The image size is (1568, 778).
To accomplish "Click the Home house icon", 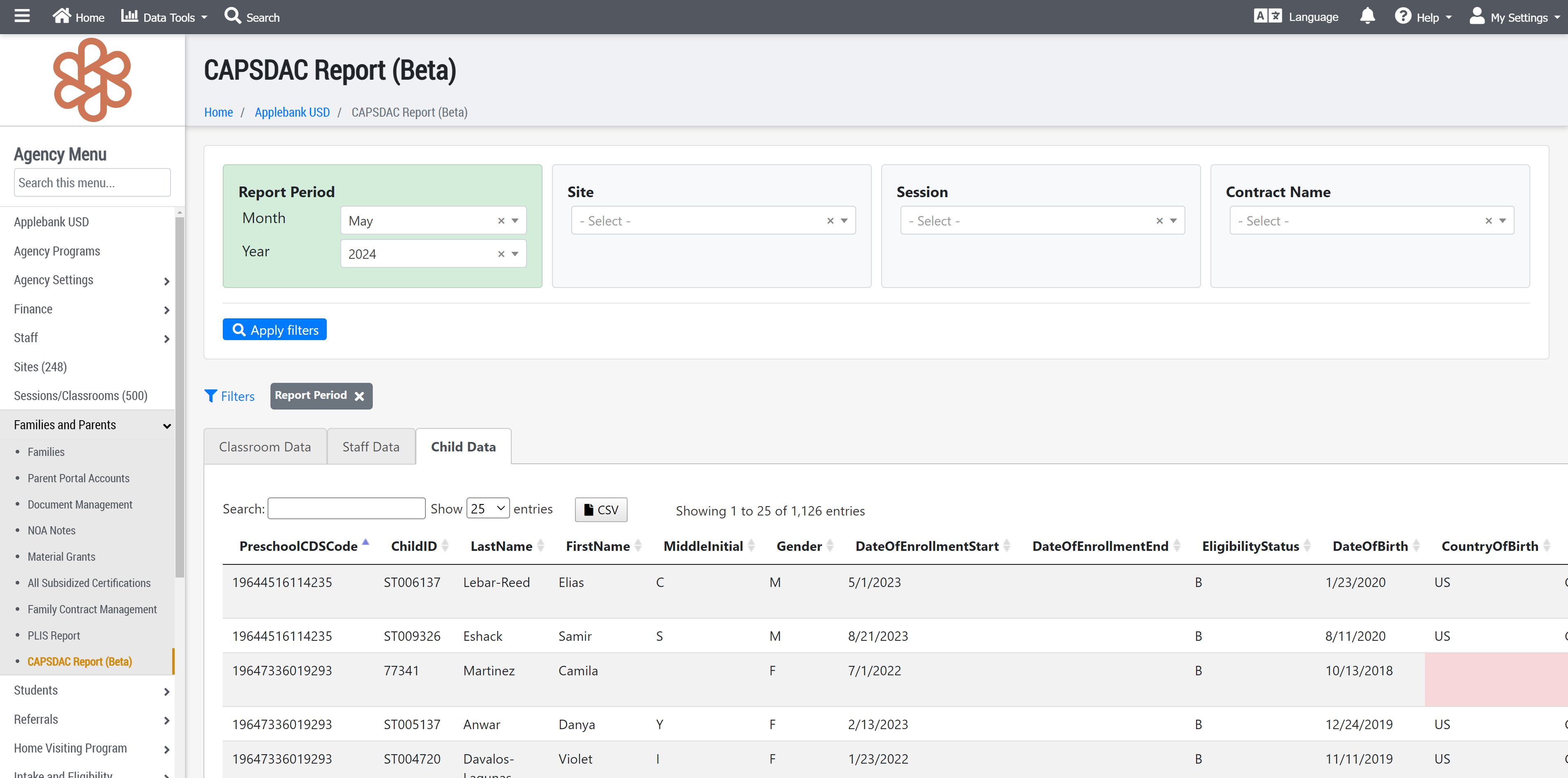I will (x=62, y=16).
